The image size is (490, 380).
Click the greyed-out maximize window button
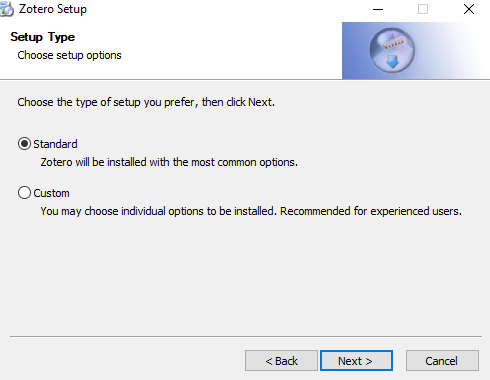tap(423, 9)
